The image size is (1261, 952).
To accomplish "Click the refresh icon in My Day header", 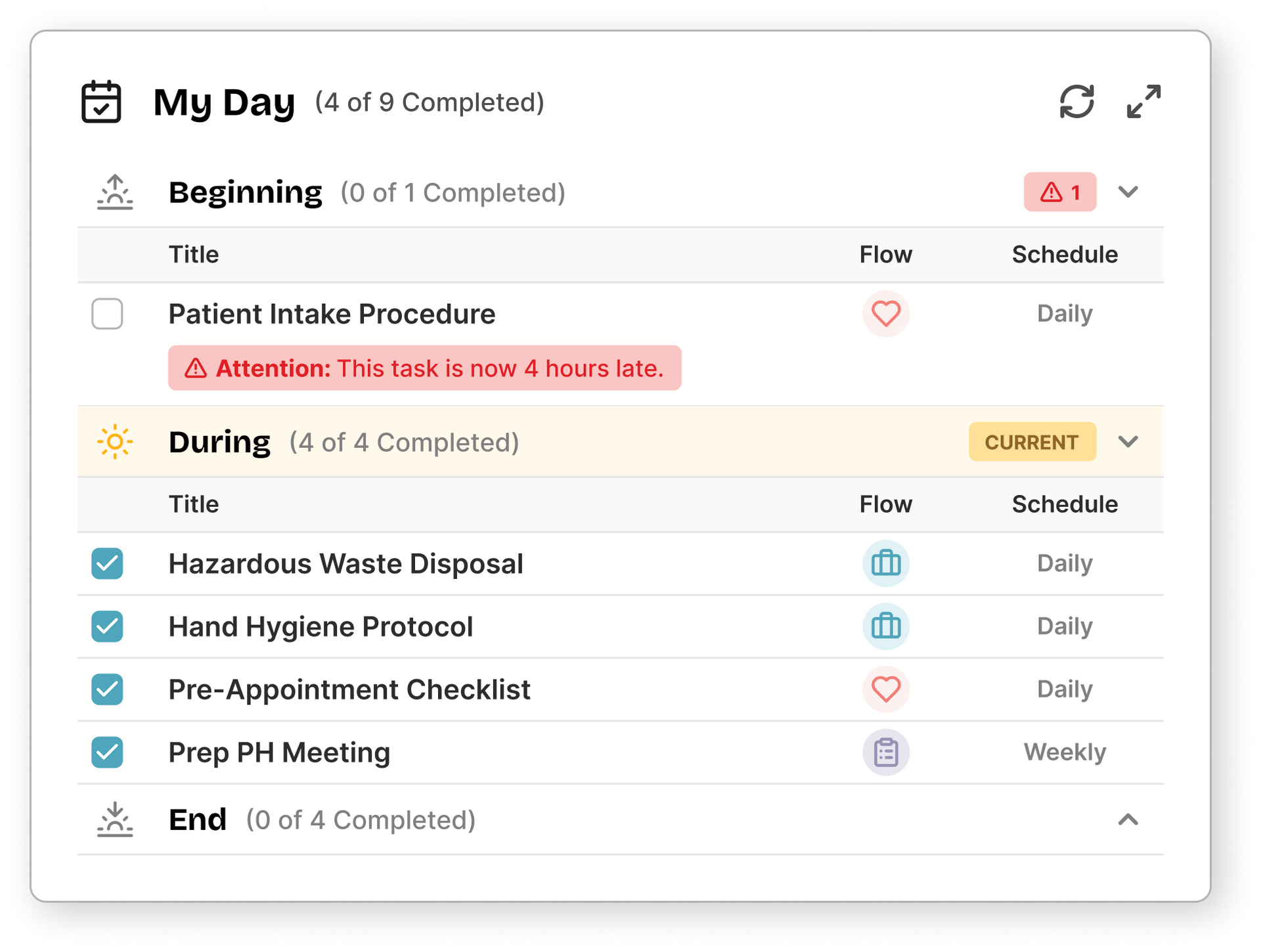I will tap(1077, 102).
